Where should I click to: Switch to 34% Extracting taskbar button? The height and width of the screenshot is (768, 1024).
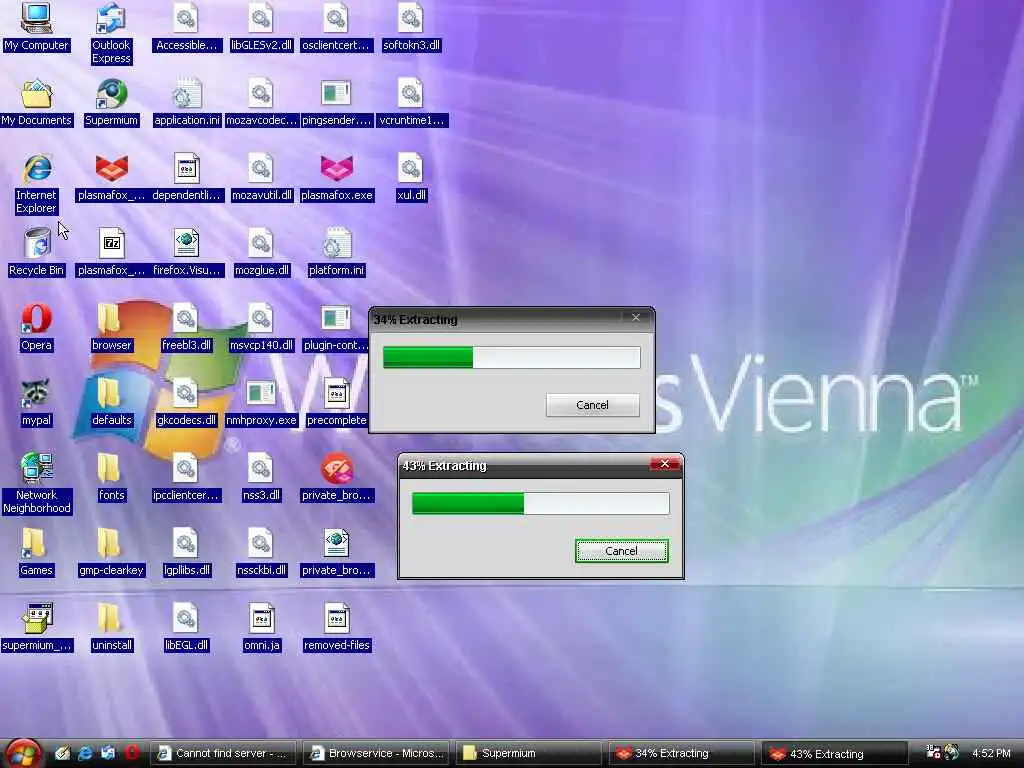tap(682, 753)
